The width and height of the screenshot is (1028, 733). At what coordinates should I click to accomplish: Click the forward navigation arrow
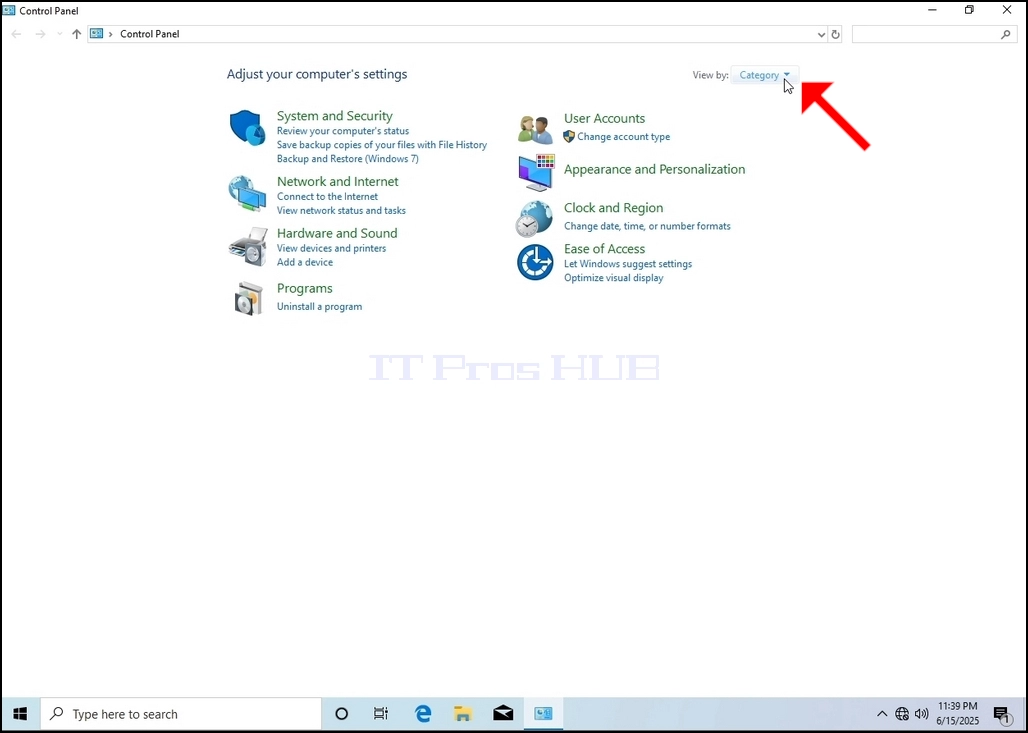[40, 34]
